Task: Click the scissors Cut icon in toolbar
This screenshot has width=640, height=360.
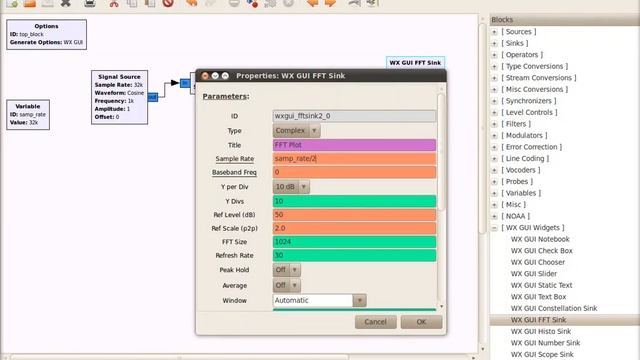Action: pos(114,3)
